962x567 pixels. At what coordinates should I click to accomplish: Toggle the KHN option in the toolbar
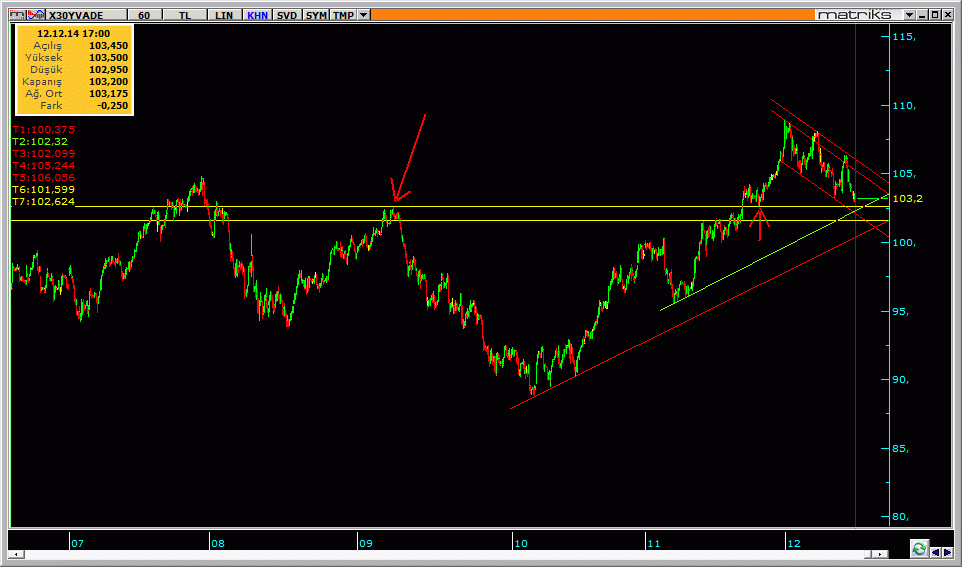[257, 15]
